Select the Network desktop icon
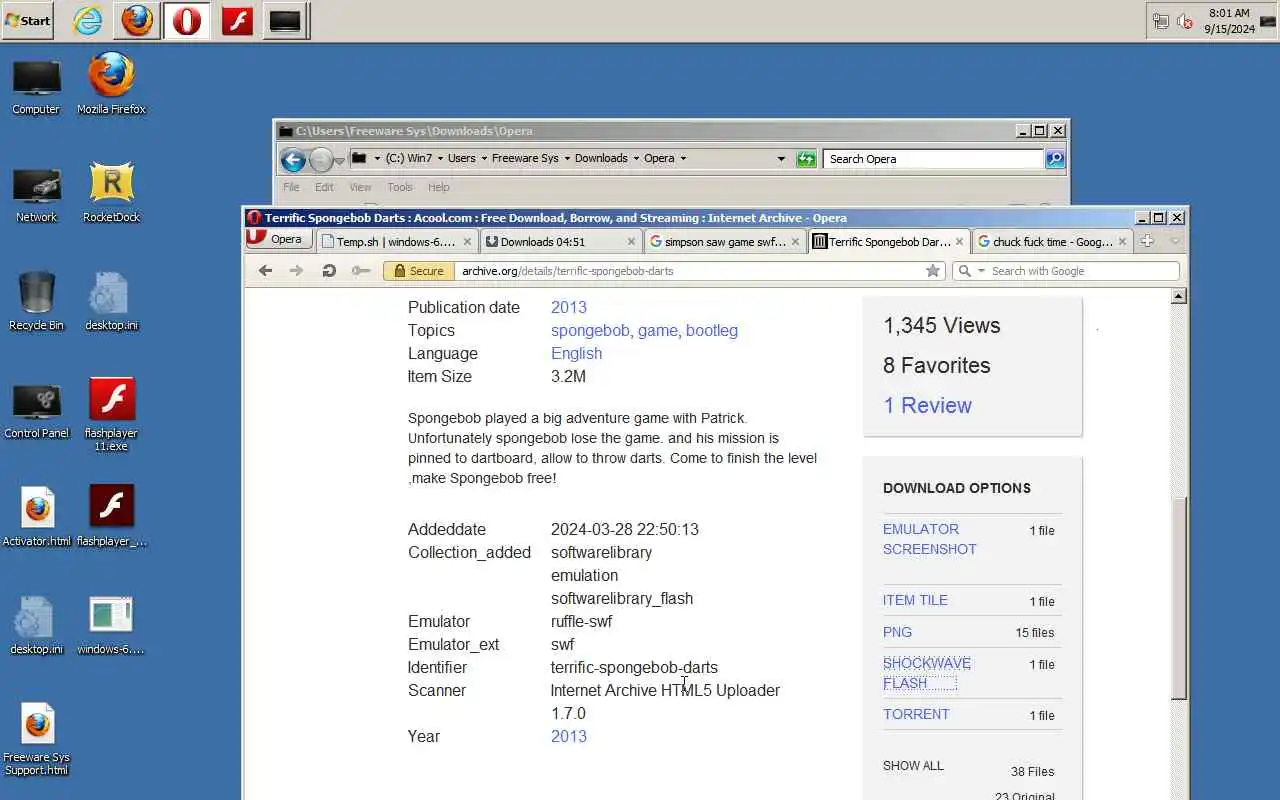Image resolution: width=1280 pixels, height=800 pixels. click(36, 195)
